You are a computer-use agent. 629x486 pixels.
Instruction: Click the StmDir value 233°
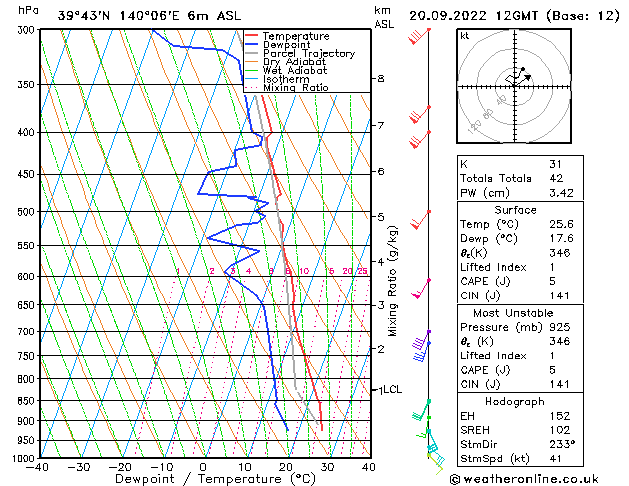562,444
